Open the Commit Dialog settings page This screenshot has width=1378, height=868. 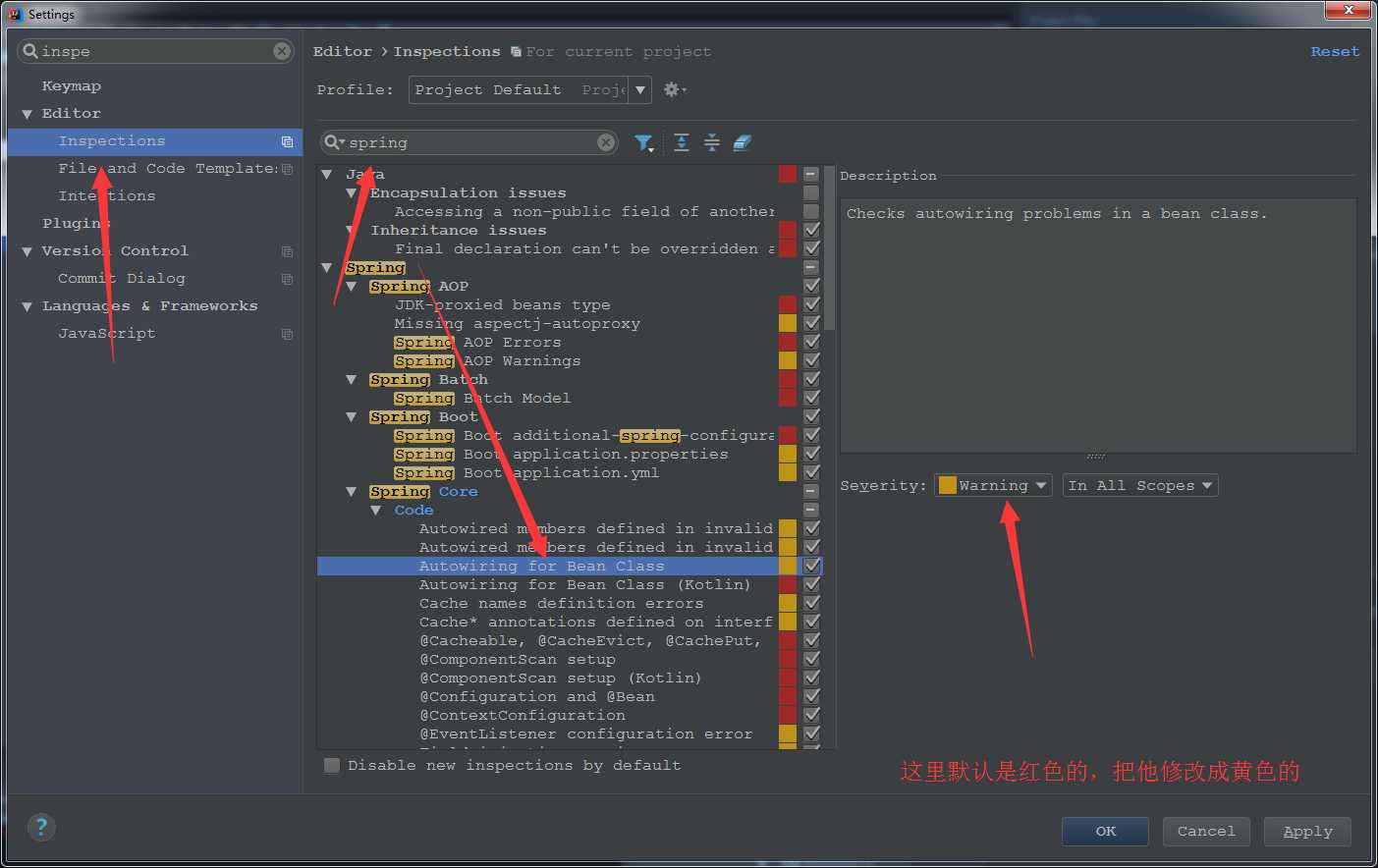121,279
